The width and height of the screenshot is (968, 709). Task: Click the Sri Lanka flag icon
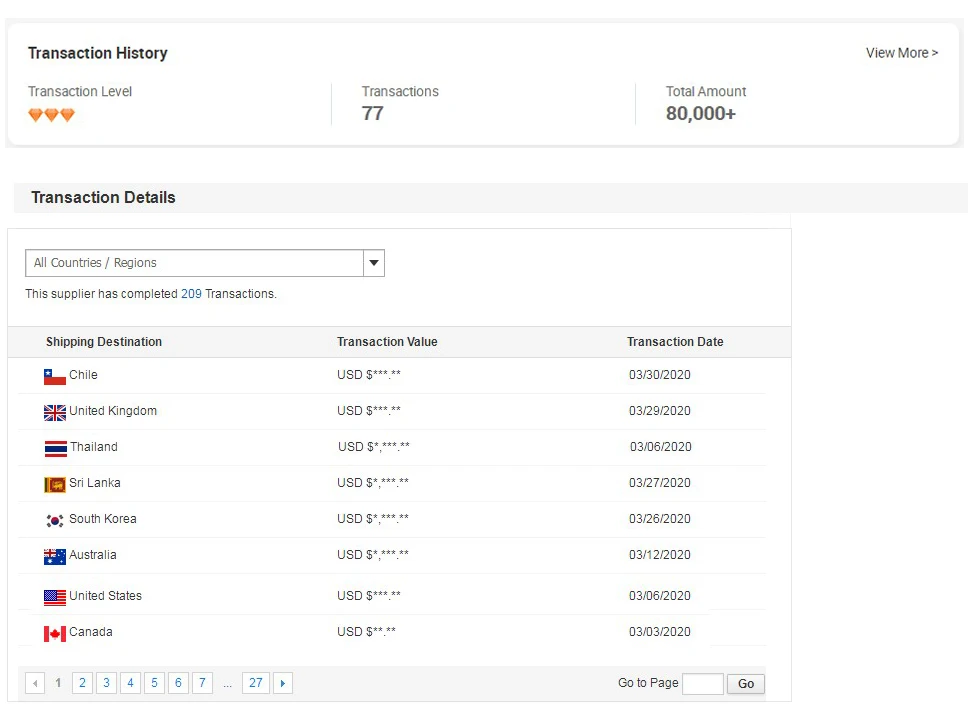coord(55,484)
